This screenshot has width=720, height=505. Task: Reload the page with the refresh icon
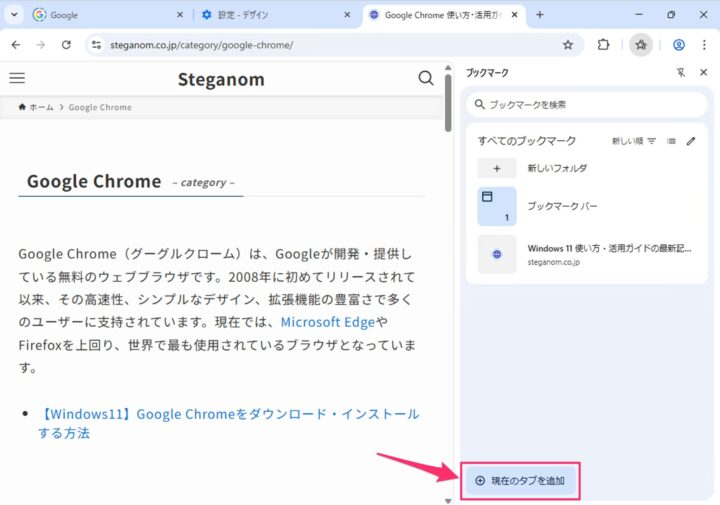point(66,45)
